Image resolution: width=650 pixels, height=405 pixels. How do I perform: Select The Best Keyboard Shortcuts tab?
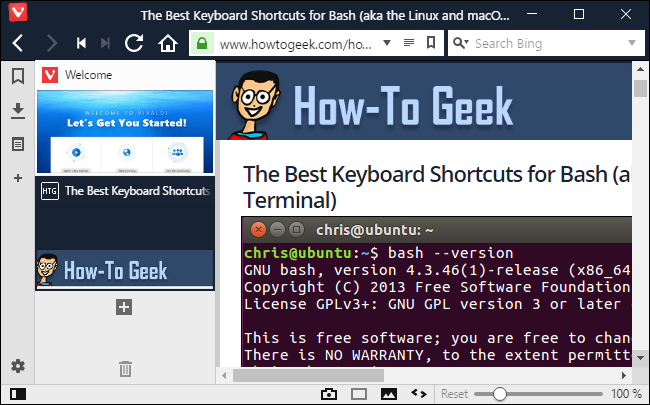tap(125, 233)
